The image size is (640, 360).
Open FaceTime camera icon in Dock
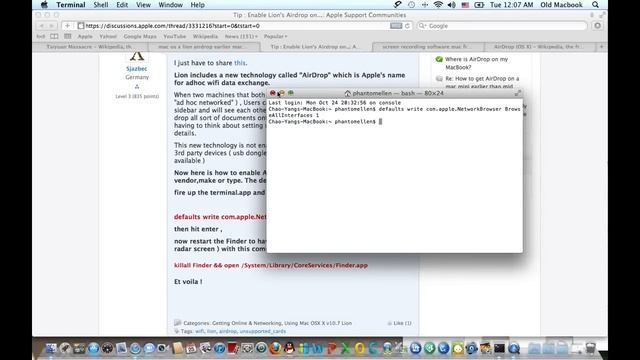point(163,348)
